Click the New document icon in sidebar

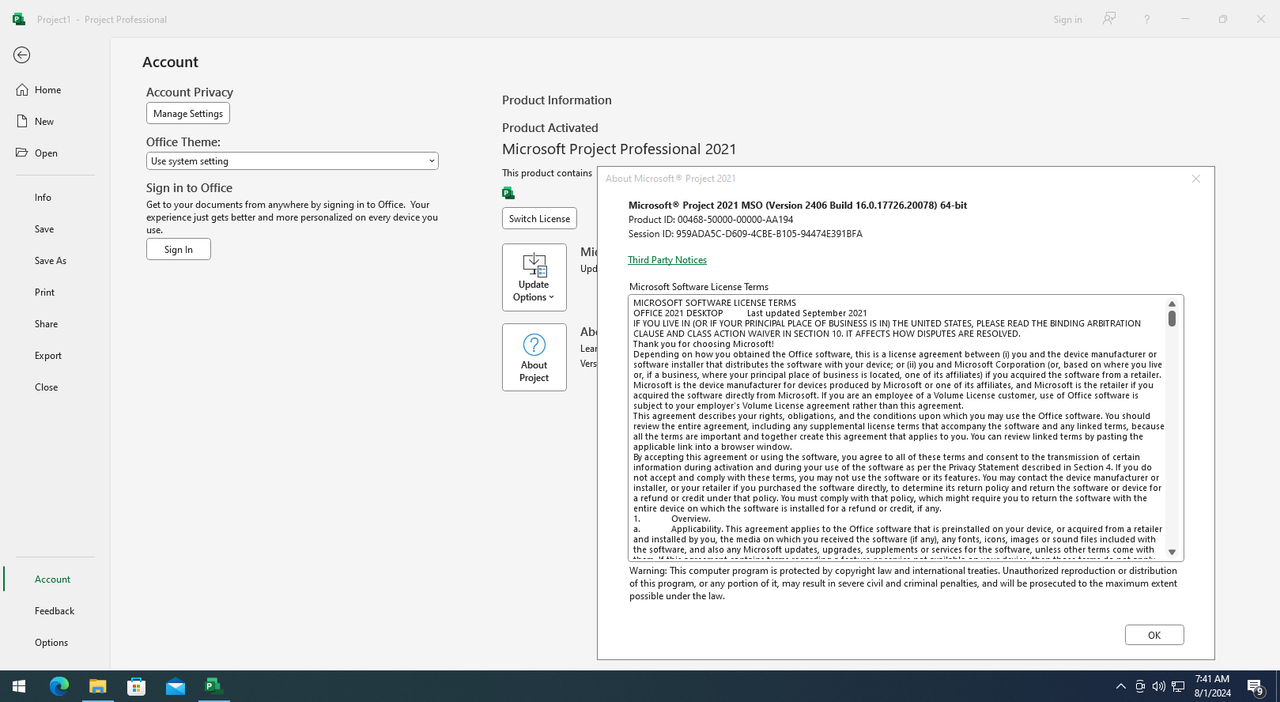point(22,121)
